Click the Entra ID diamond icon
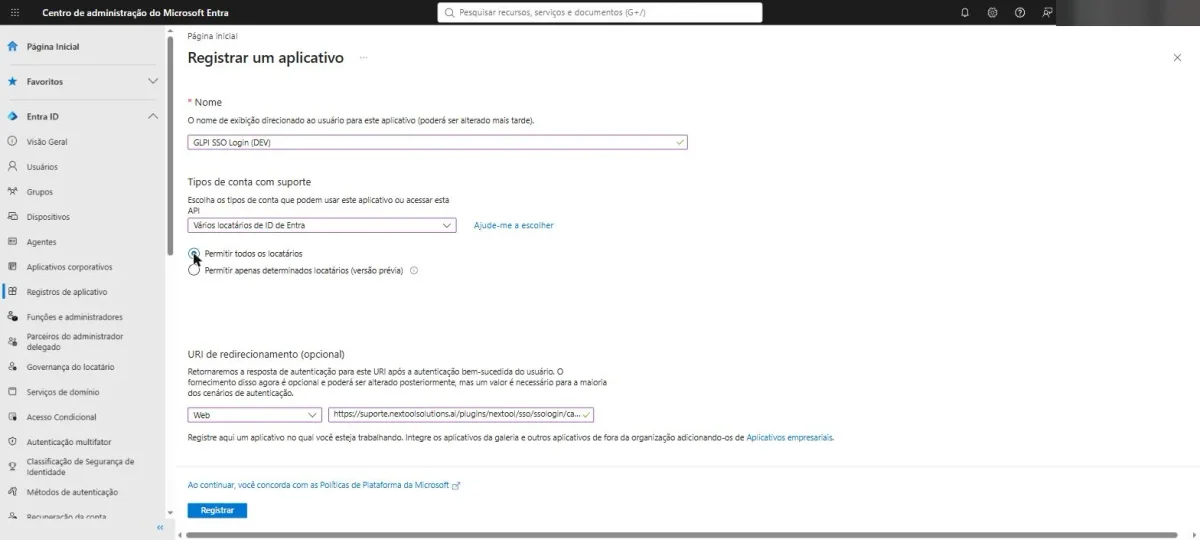Image resolution: width=1200 pixels, height=540 pixels. [x=13, y=116]
